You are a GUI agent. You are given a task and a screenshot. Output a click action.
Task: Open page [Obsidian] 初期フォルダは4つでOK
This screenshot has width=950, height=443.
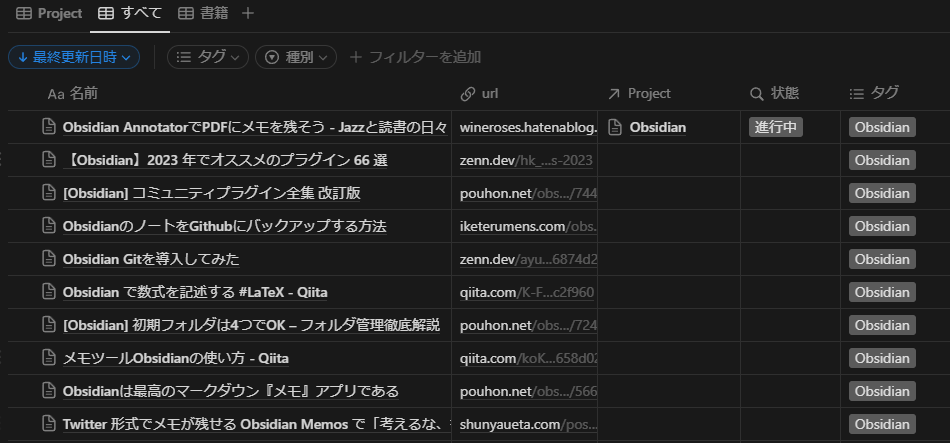[251, 325]
